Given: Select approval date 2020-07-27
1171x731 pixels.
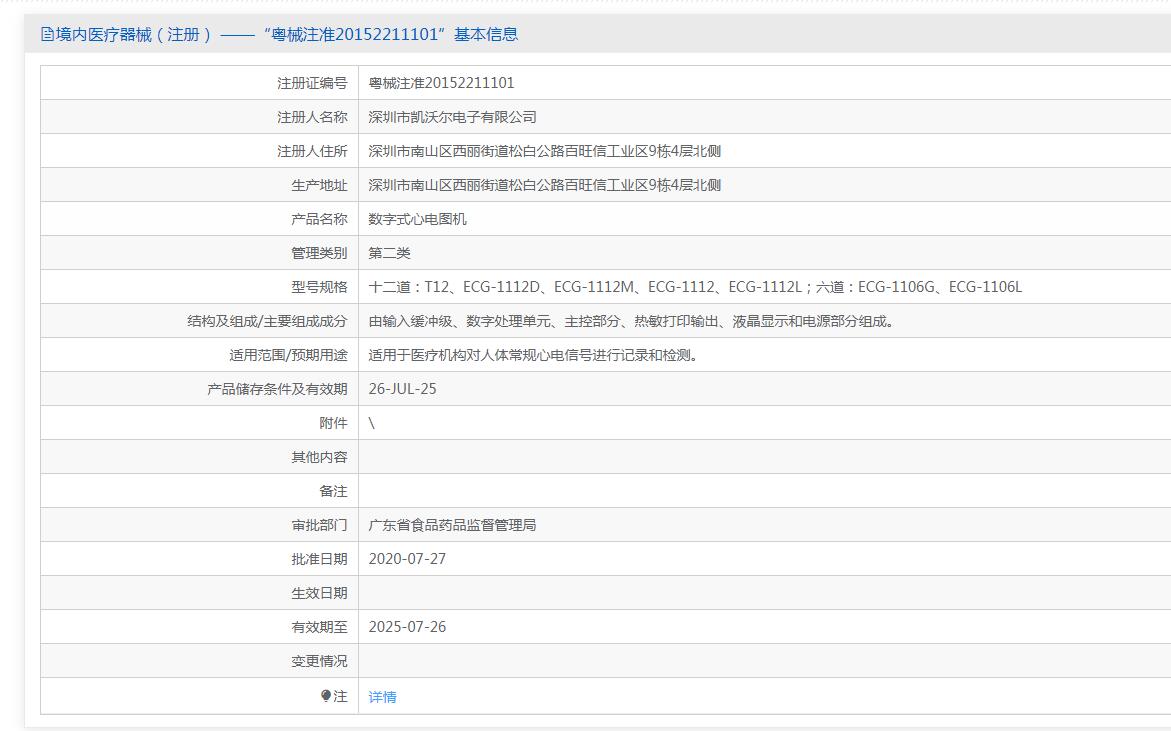Looking at the screenshot, I should coord(407,559).
